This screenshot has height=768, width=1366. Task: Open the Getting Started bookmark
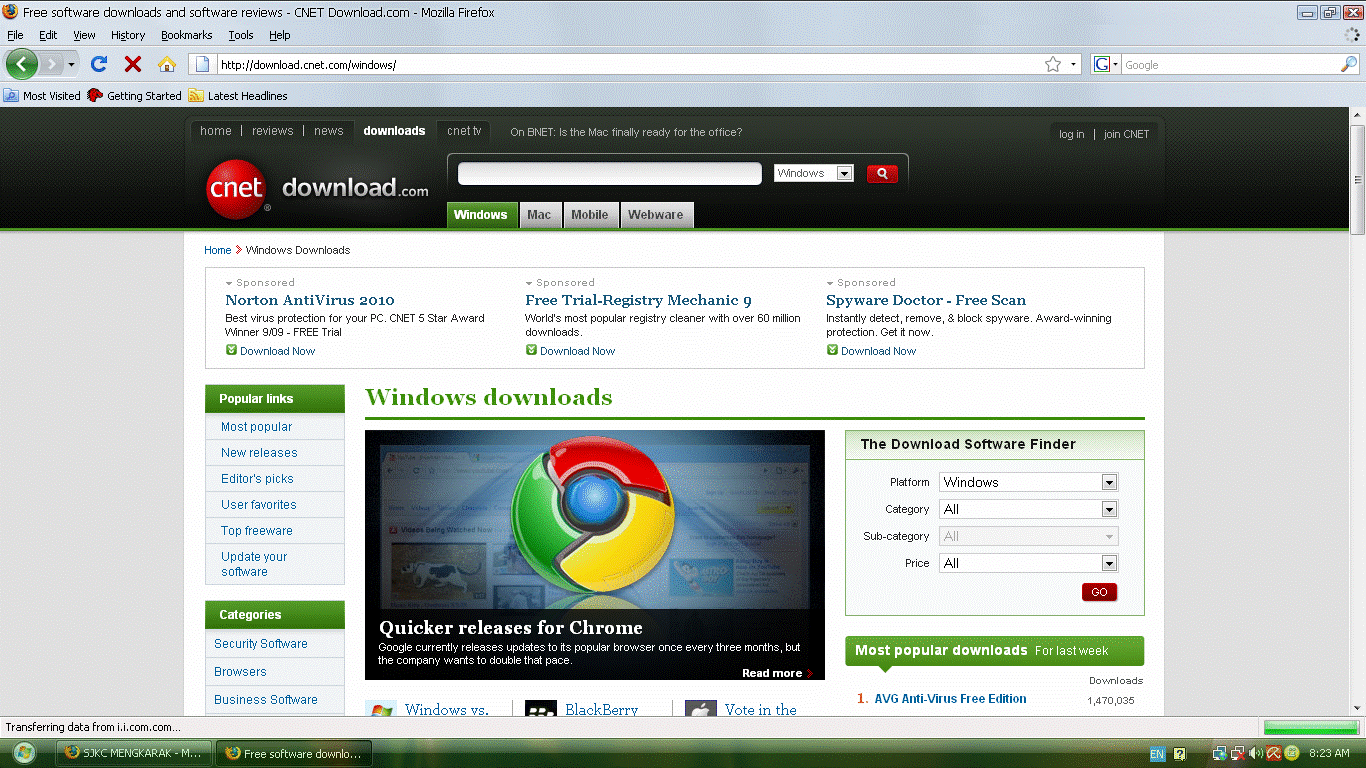click(x=134, y=96)
